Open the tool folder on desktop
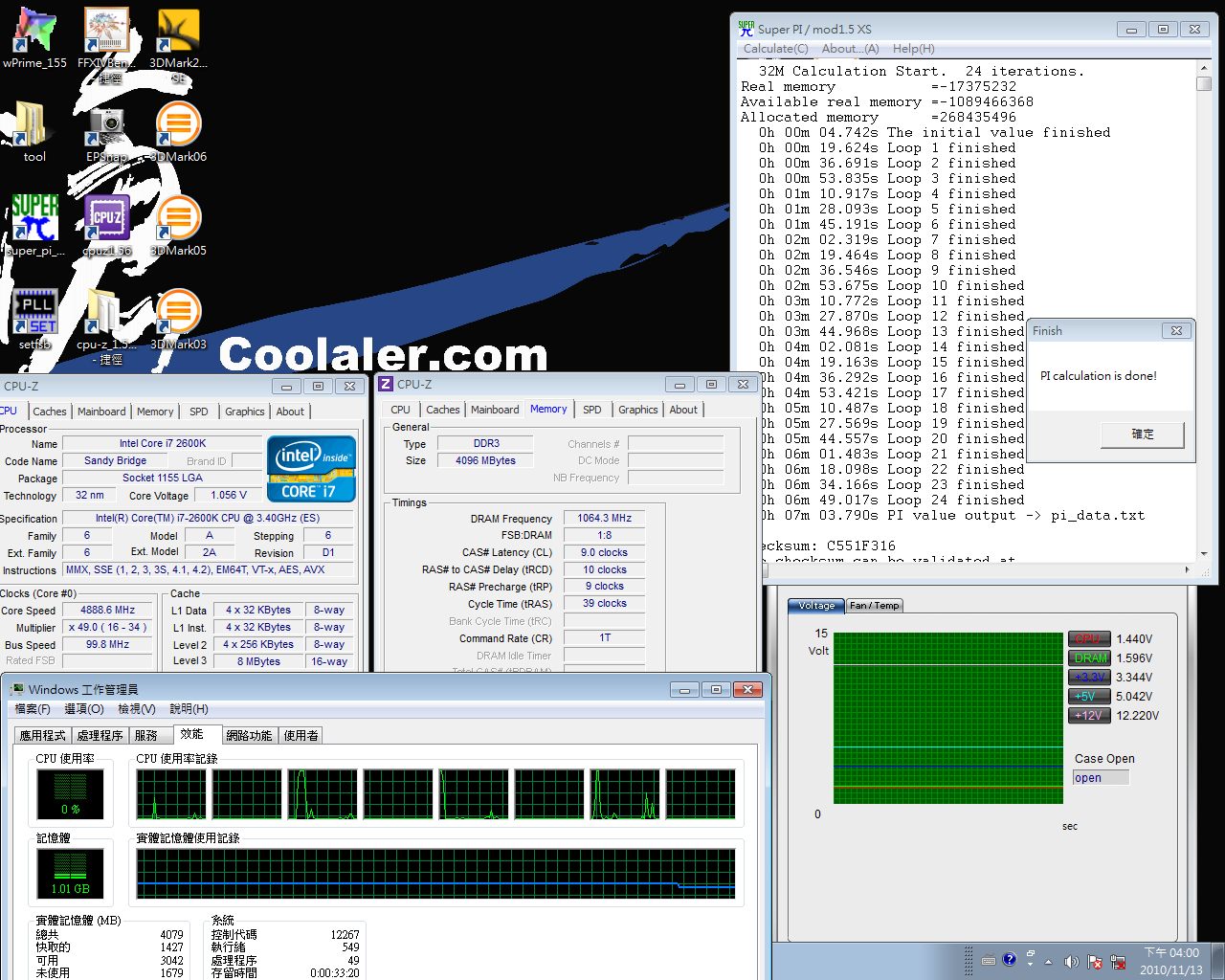Viewport: 1225px width, 980px height. click(x=34, y=132)
